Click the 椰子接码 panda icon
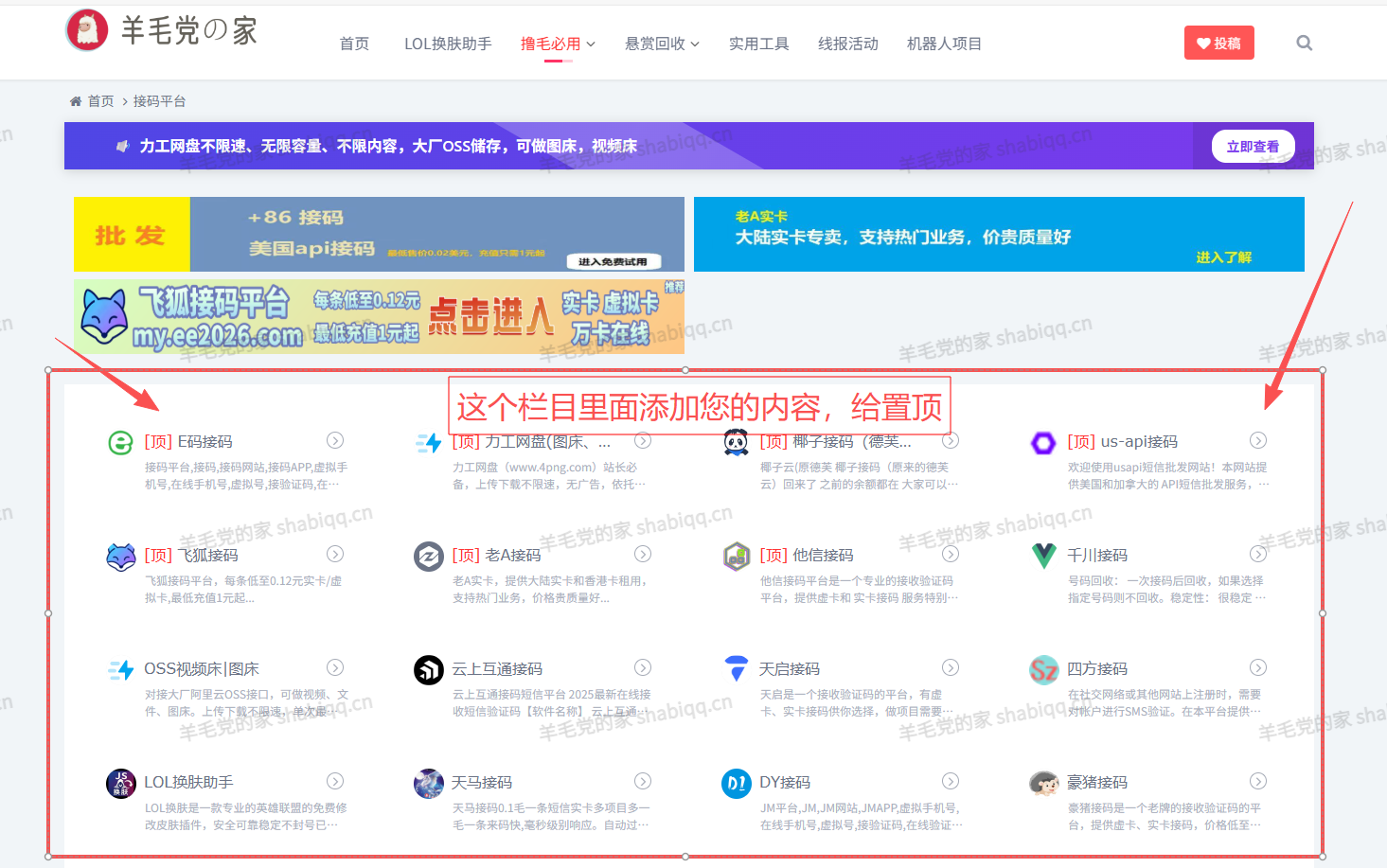Viewport: 1387px width, 868px height. (x=736, y=440)
